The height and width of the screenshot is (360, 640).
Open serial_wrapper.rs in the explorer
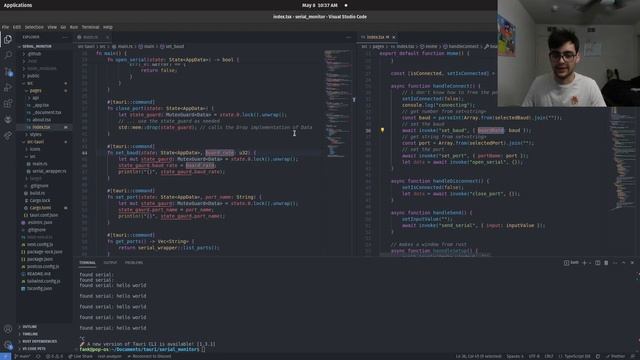(x=49, y=171)
